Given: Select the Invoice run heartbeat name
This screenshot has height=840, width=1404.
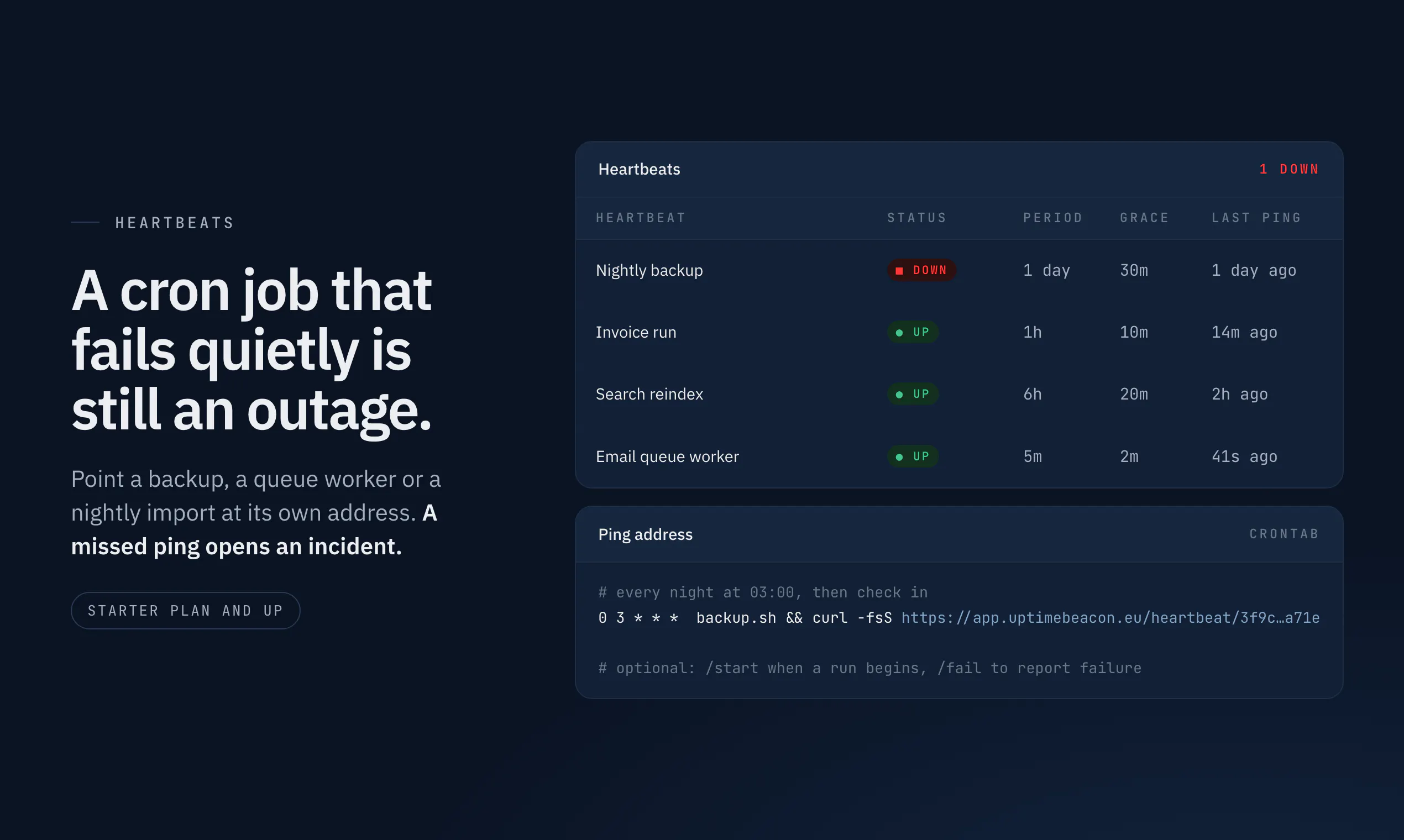Looking at the screenshot, I should [x=636, y=332].
